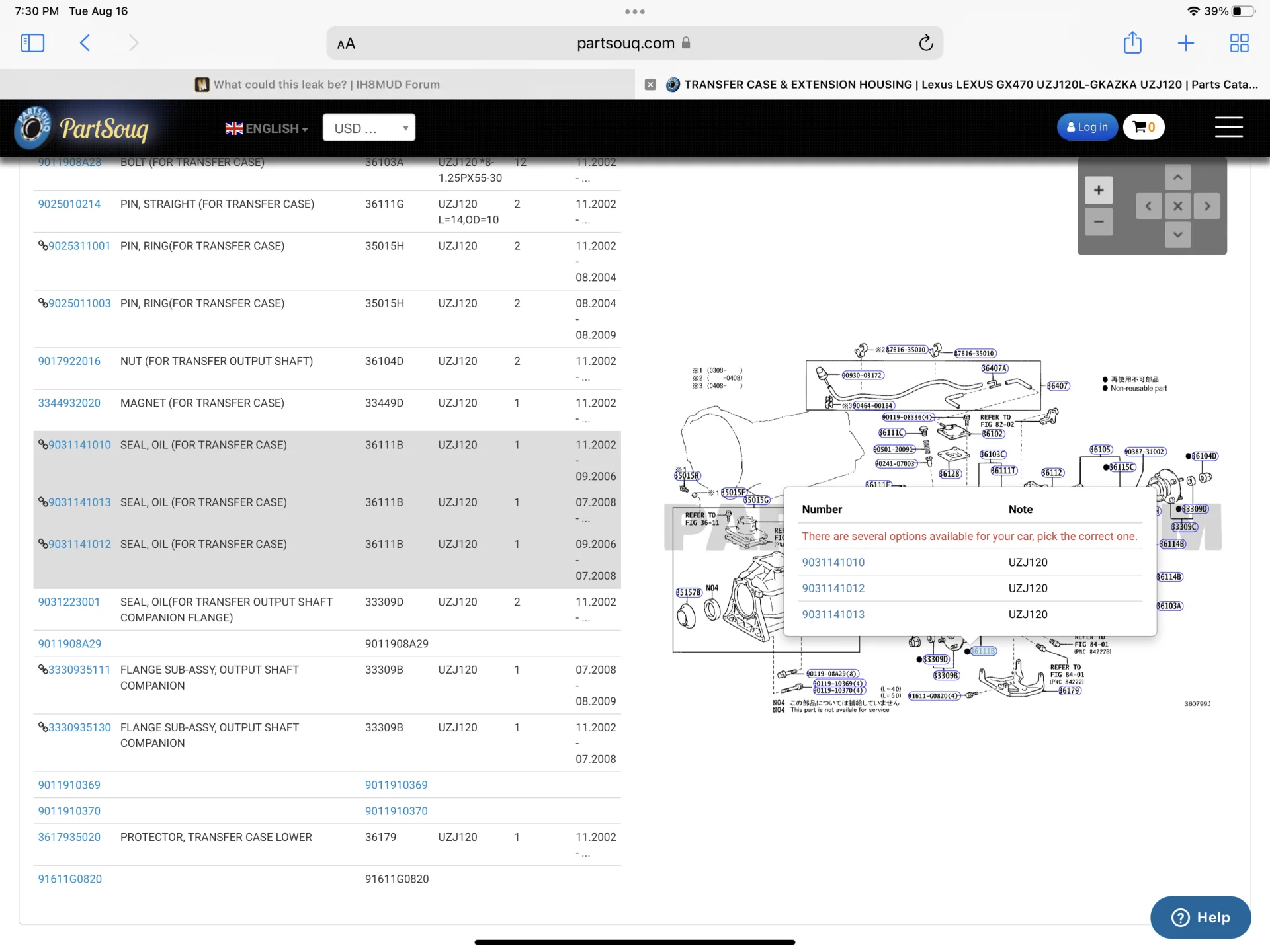Screen dimensions: 1270x952
Task: Tap Safari share icon
Action: [1132, 43]
